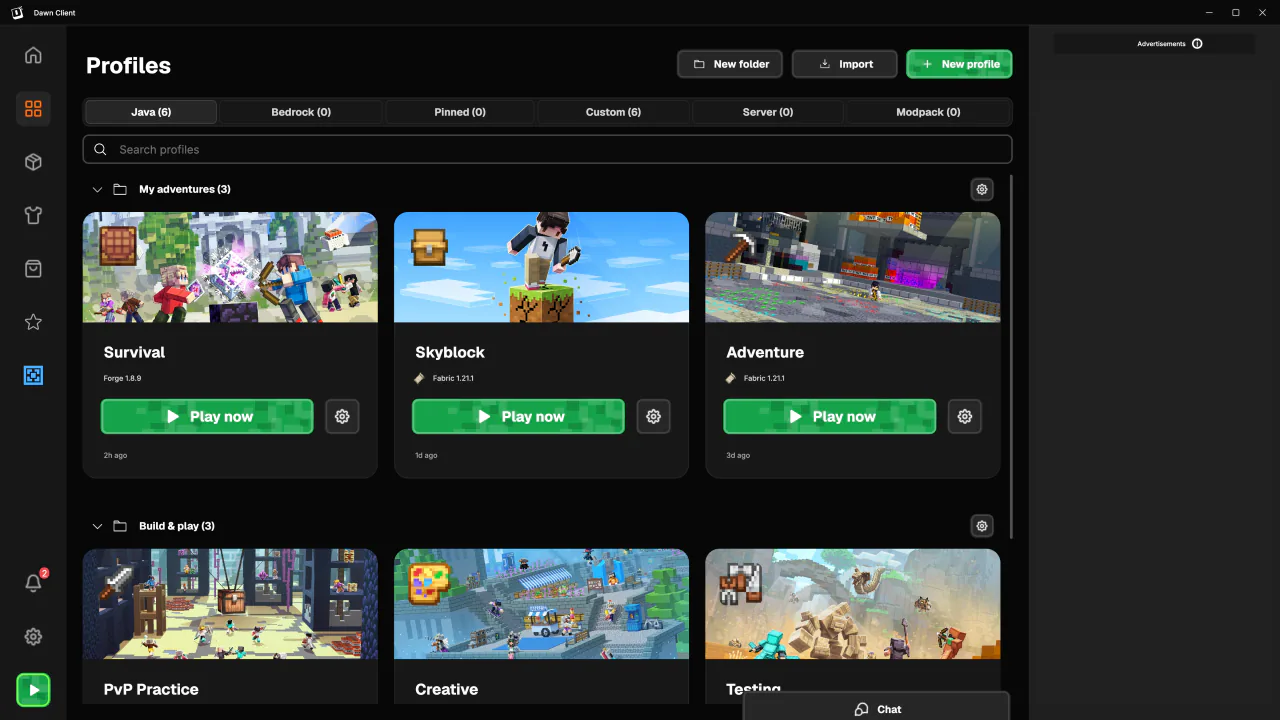The width and height of the screenshot is (1280, 720).
Task: Click the Import button
Action: pos(845,64)
